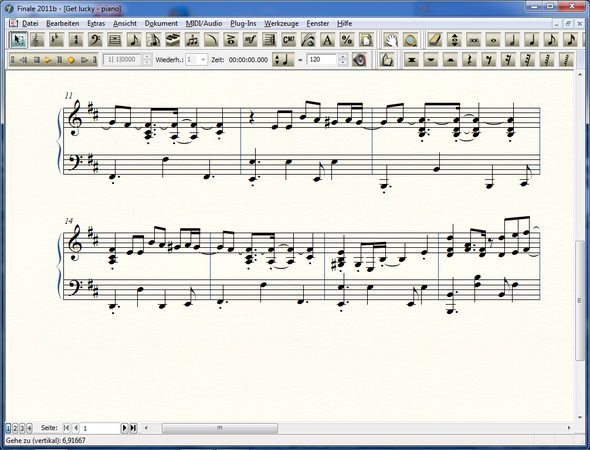Screen dimensions: 590x450
Task: Select the HyperScribe keyboard tool
Action: pyautogui.click(x=173, y=40)
